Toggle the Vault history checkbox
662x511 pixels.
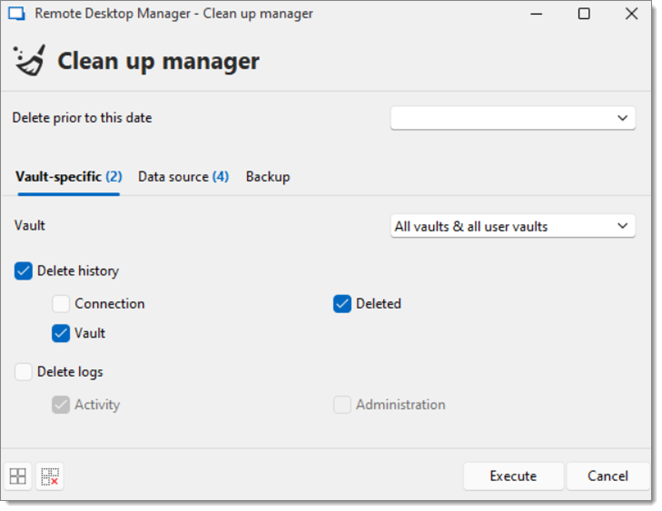tap(61, 334)
